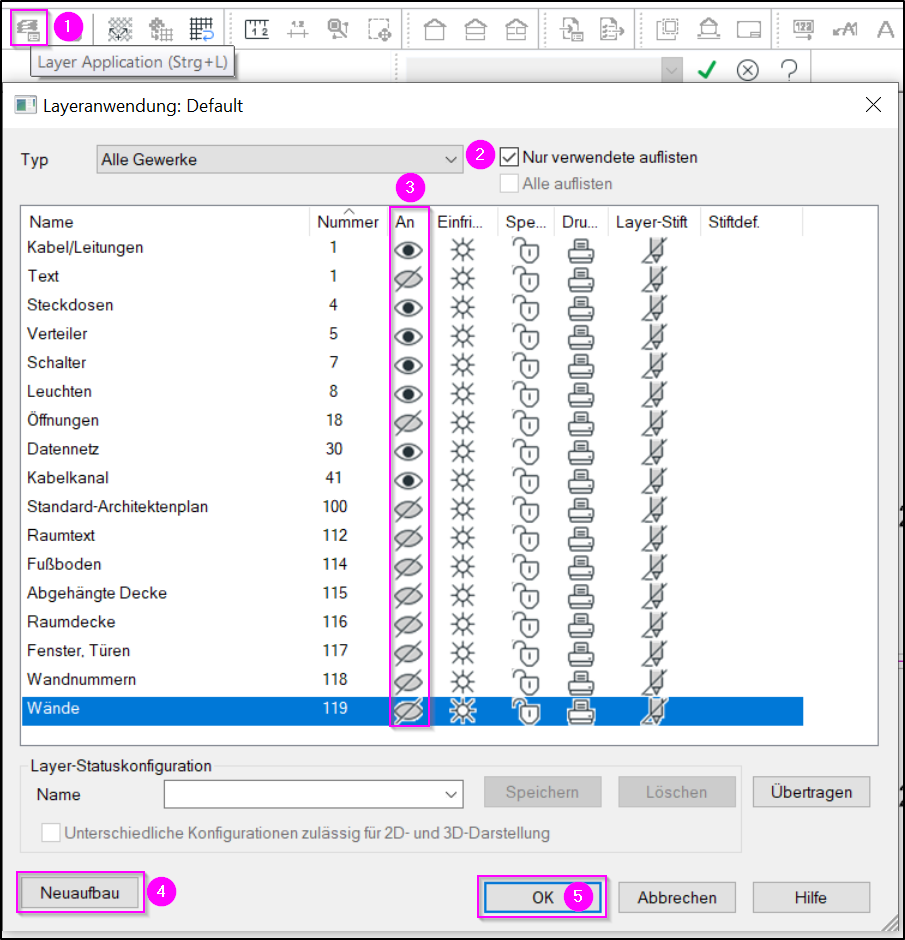Confirm with the green checkmark icon
Screen dimensions: 905x940
(707, 70)
